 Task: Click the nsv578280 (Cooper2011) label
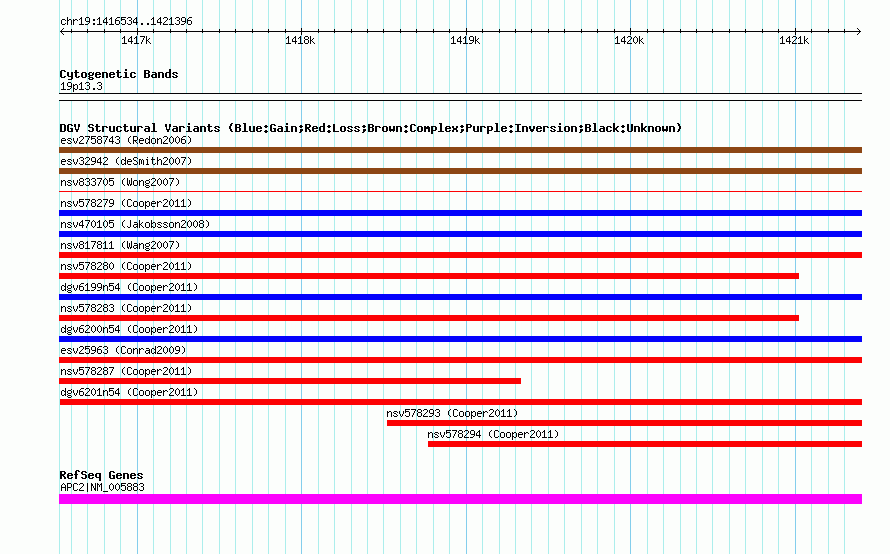click(x=126, y=266)
